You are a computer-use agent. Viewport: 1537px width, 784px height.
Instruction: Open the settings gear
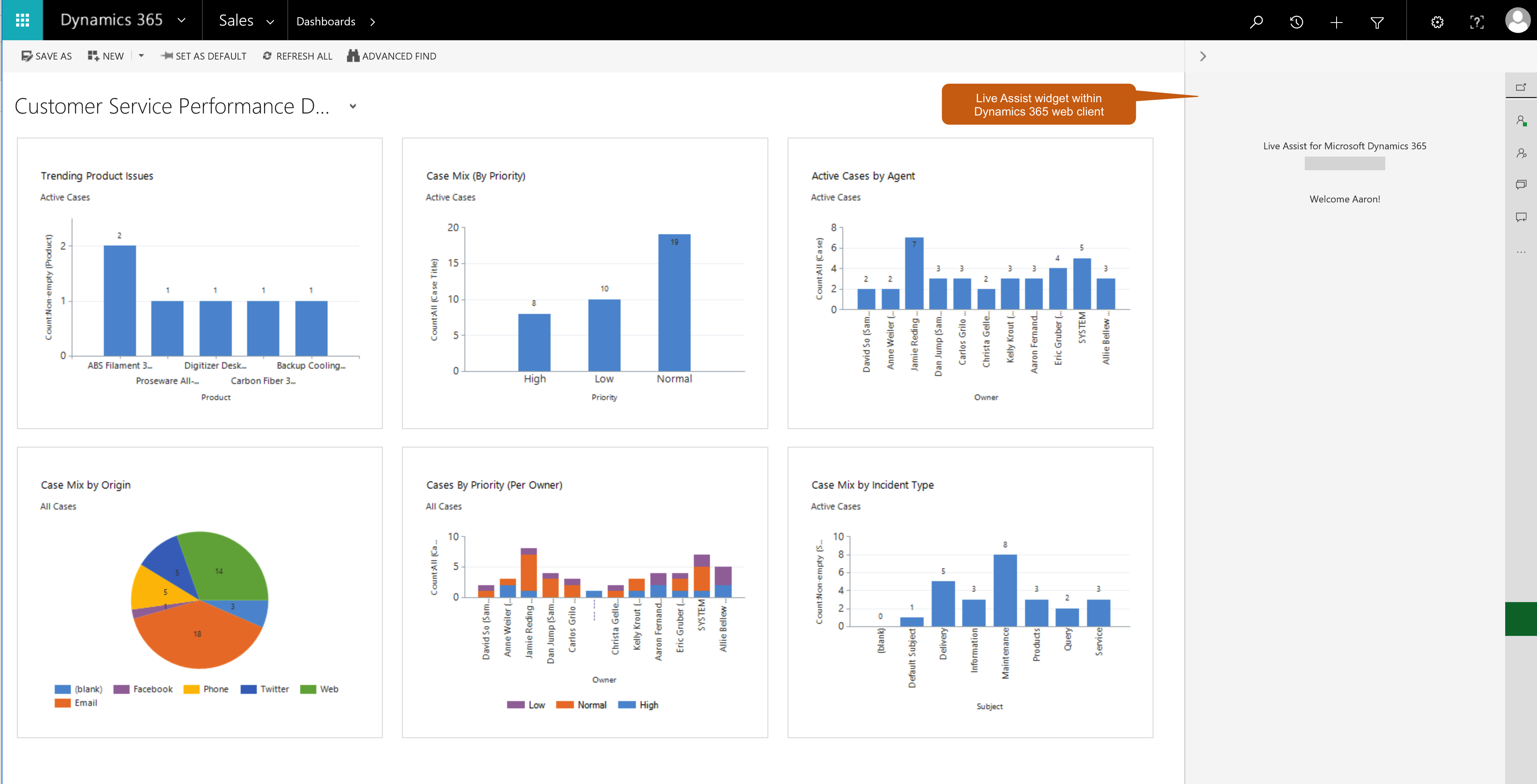click(1437, 22)
